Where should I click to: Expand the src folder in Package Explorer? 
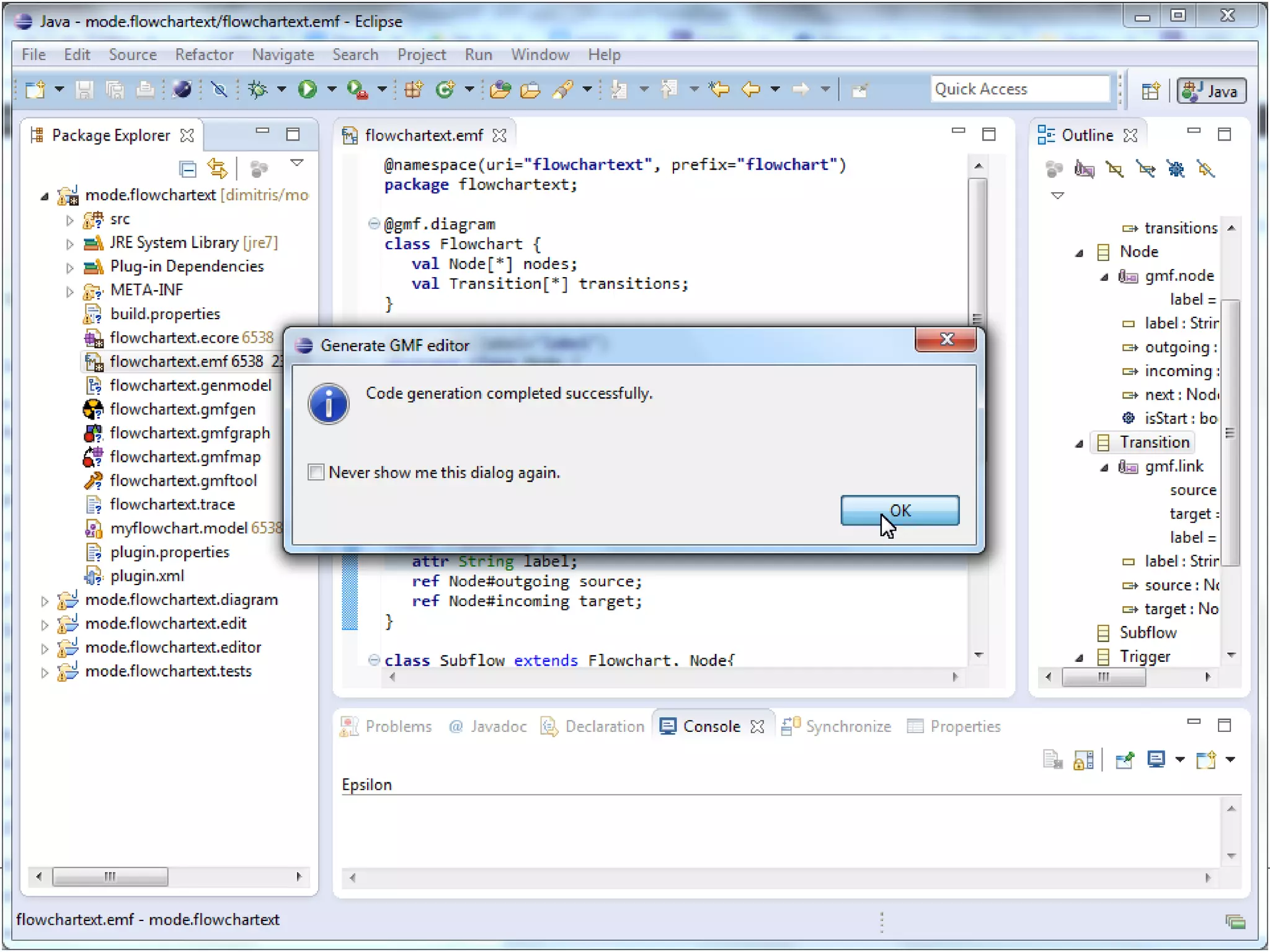[x=69, y=219]
